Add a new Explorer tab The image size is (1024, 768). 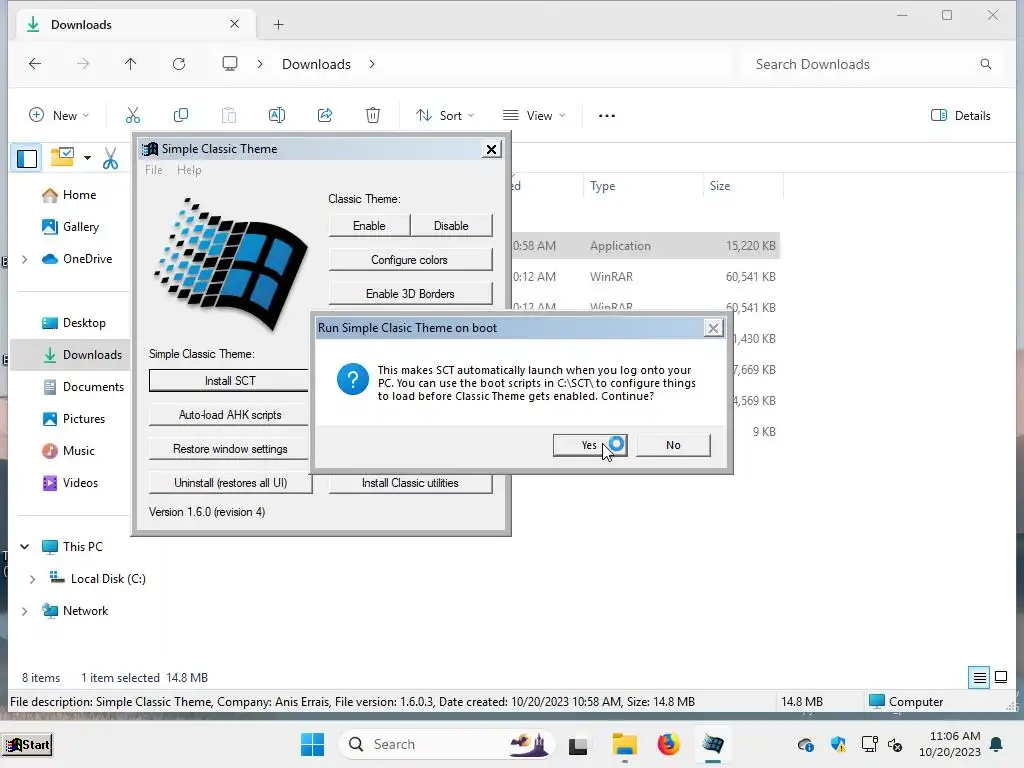click(279, 25)
